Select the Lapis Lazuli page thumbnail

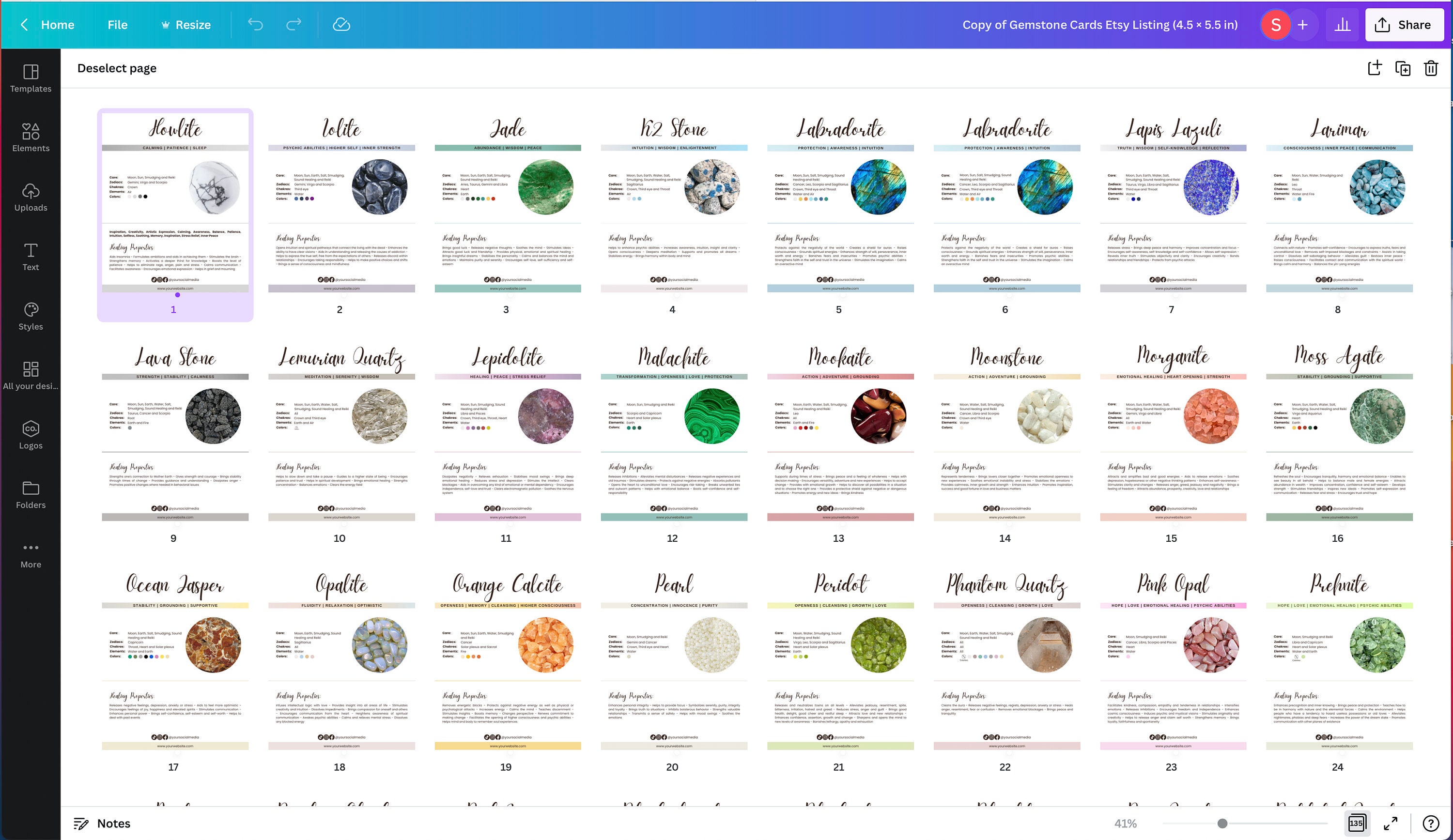(1174, 202)
